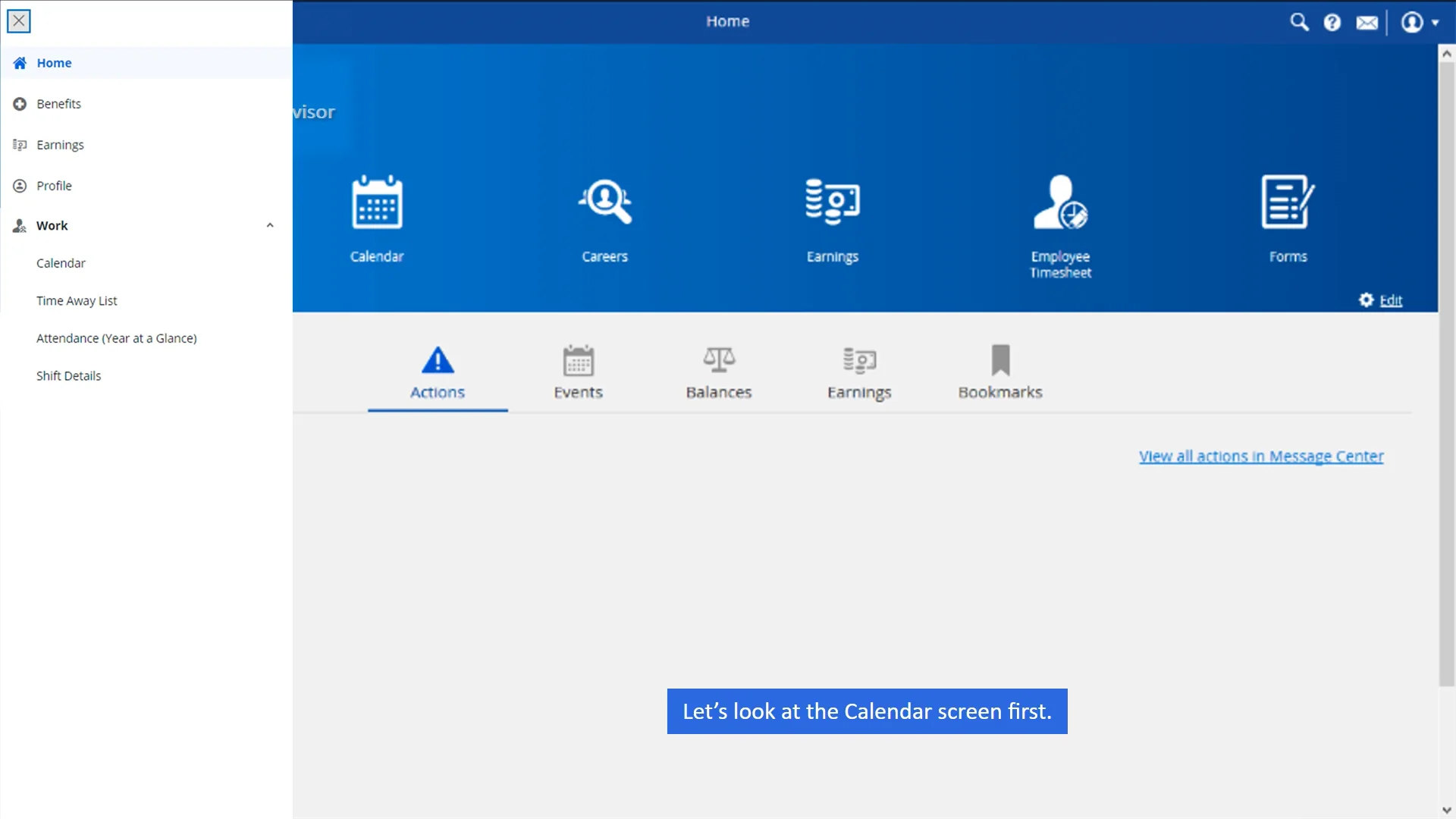The image size is (1456, 819).
Task: Select Time Away List under Work
Action: coord(77,301)
